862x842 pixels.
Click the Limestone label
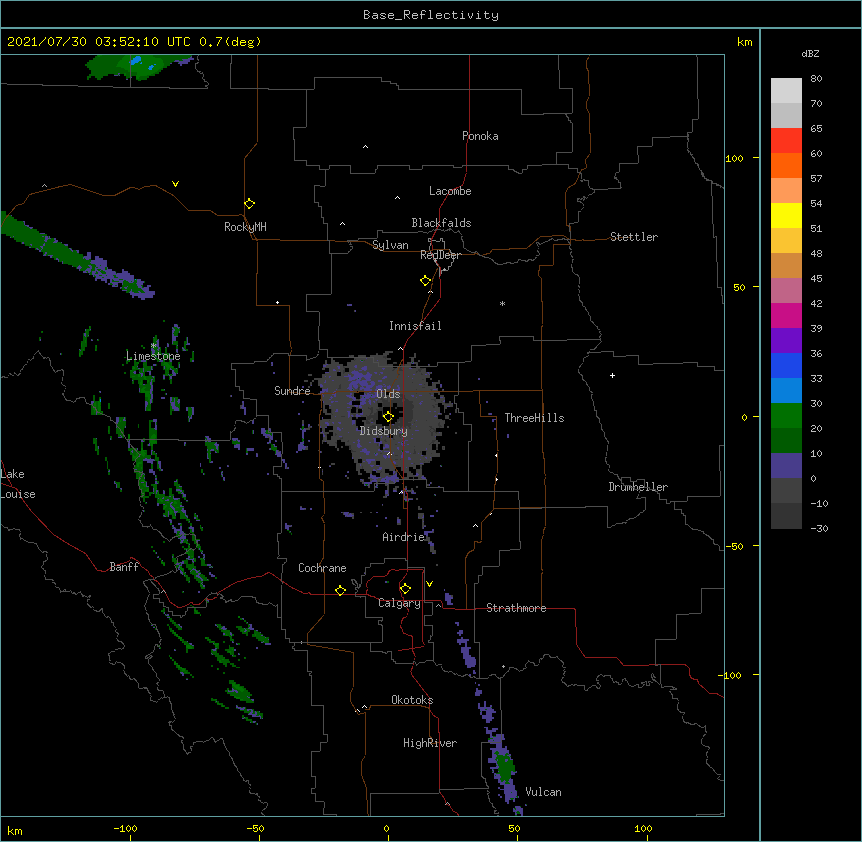(x=153, y=356)
